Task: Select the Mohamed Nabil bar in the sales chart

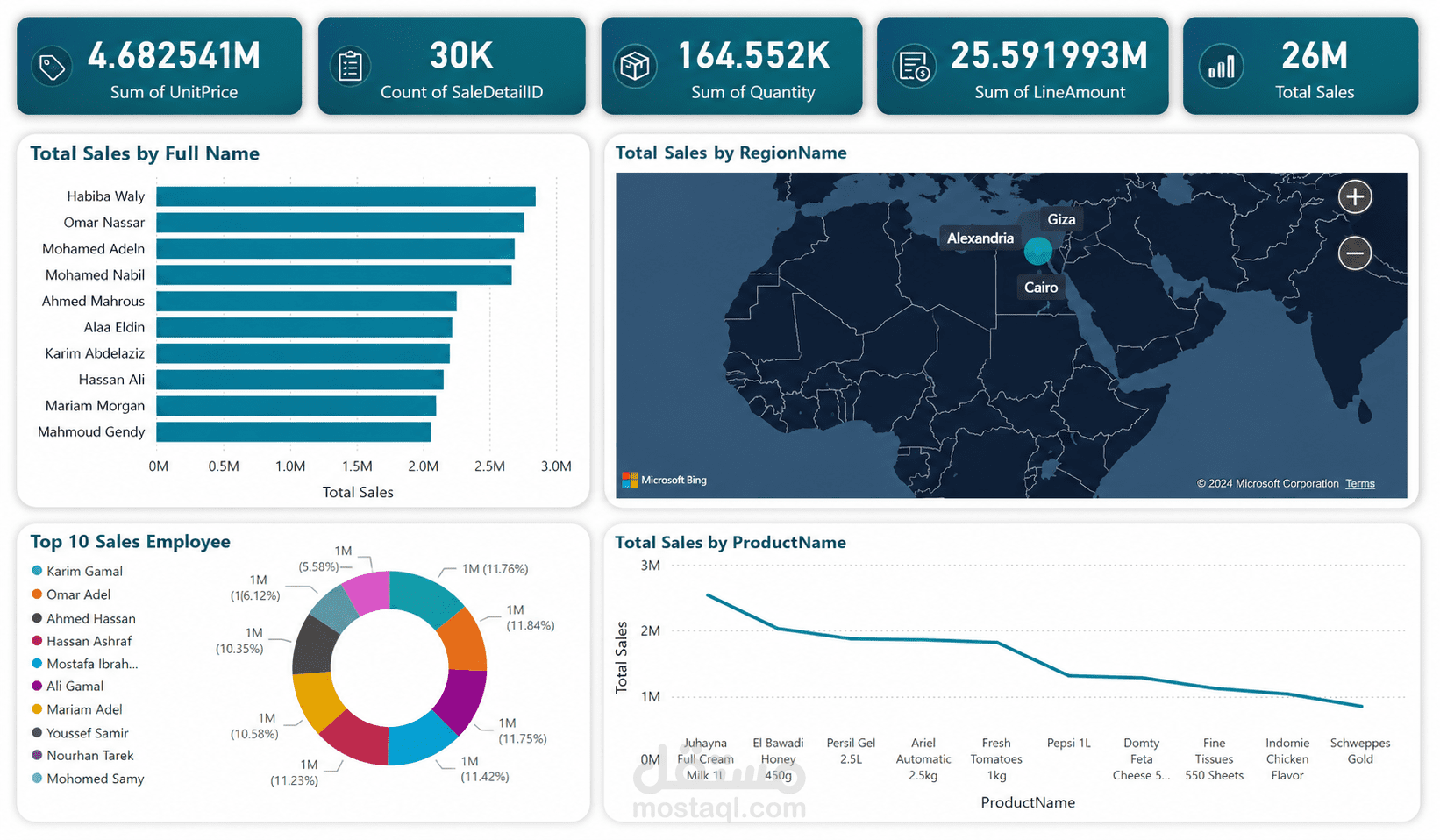Action: click(x=334, y=274)
